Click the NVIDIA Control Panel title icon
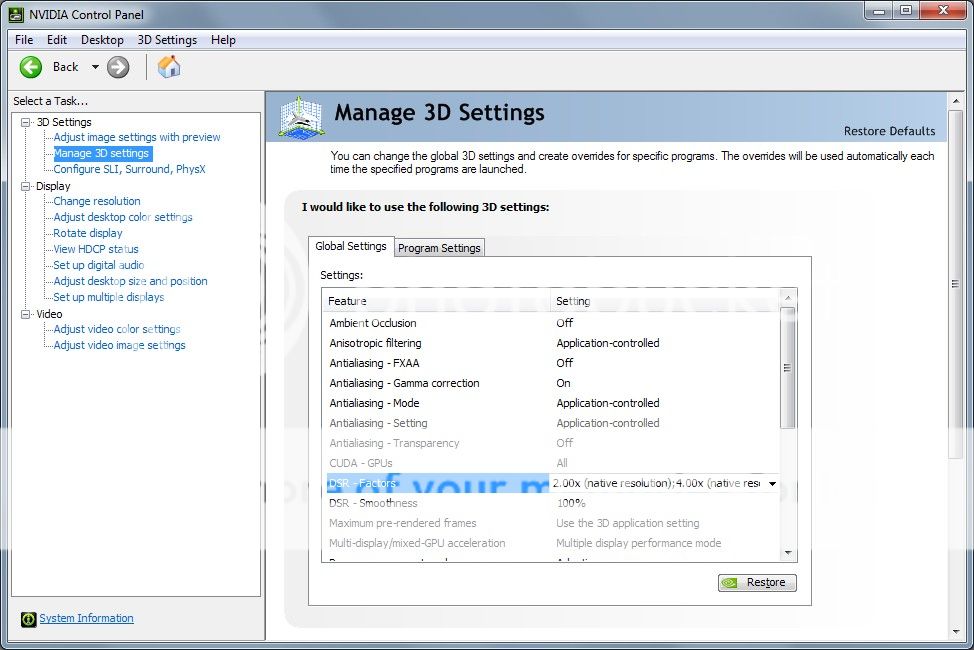 point(17,14)
